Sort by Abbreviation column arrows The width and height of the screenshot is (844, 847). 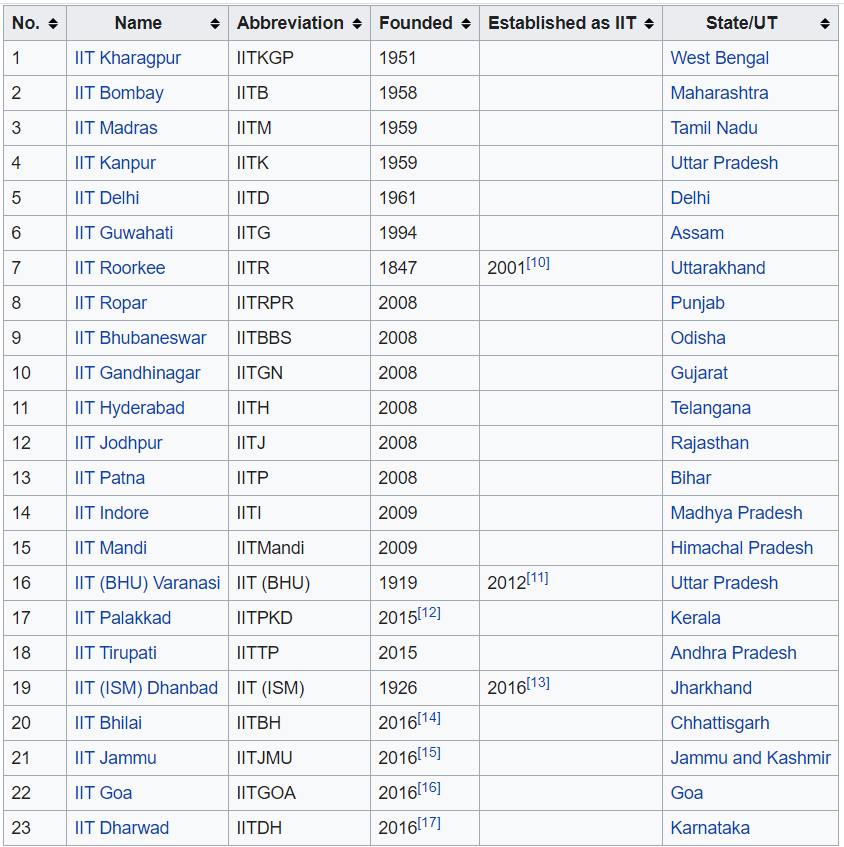click(x=357, y=23)
